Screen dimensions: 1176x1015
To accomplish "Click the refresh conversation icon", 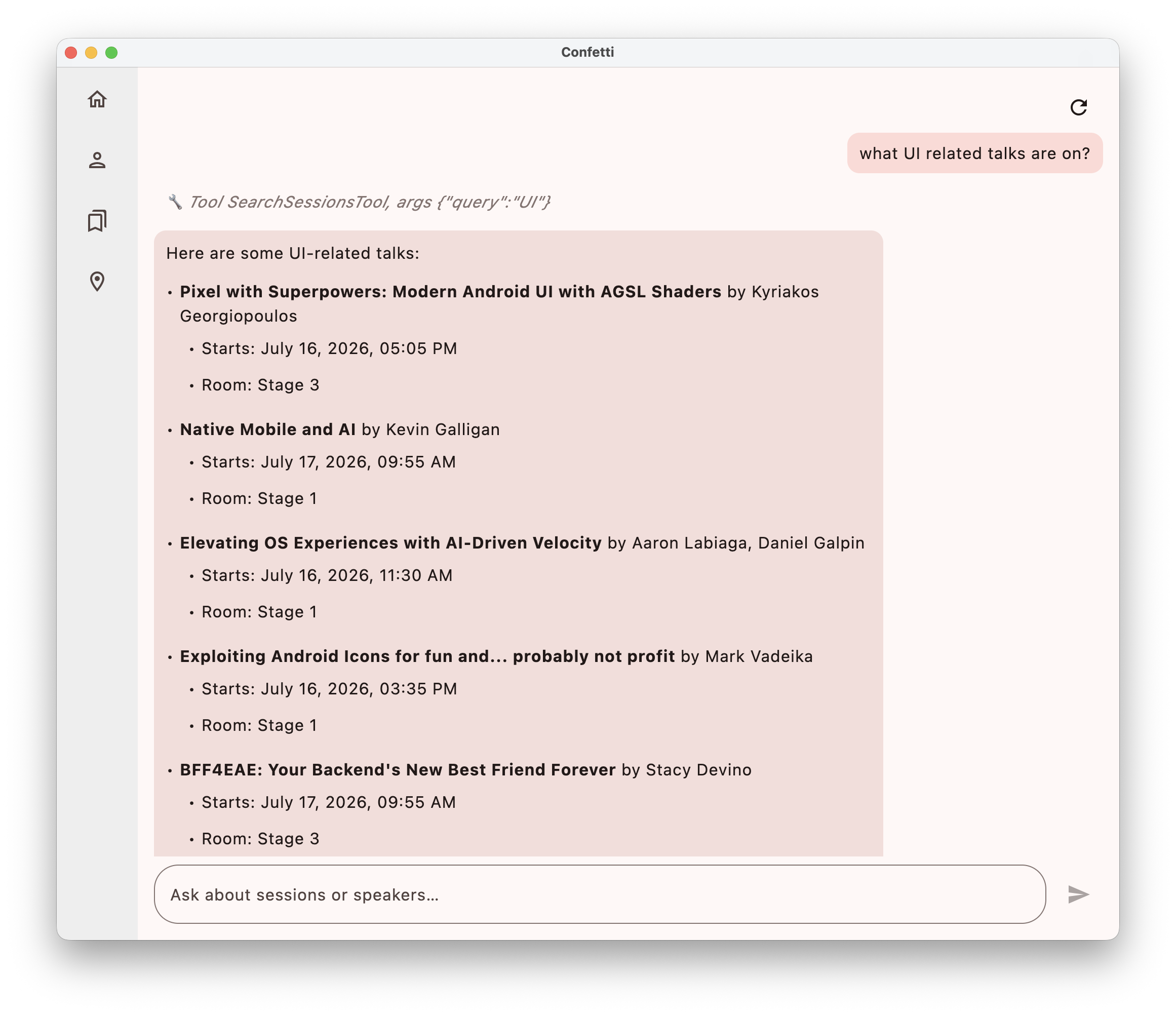I will [x=1078, y=107].
